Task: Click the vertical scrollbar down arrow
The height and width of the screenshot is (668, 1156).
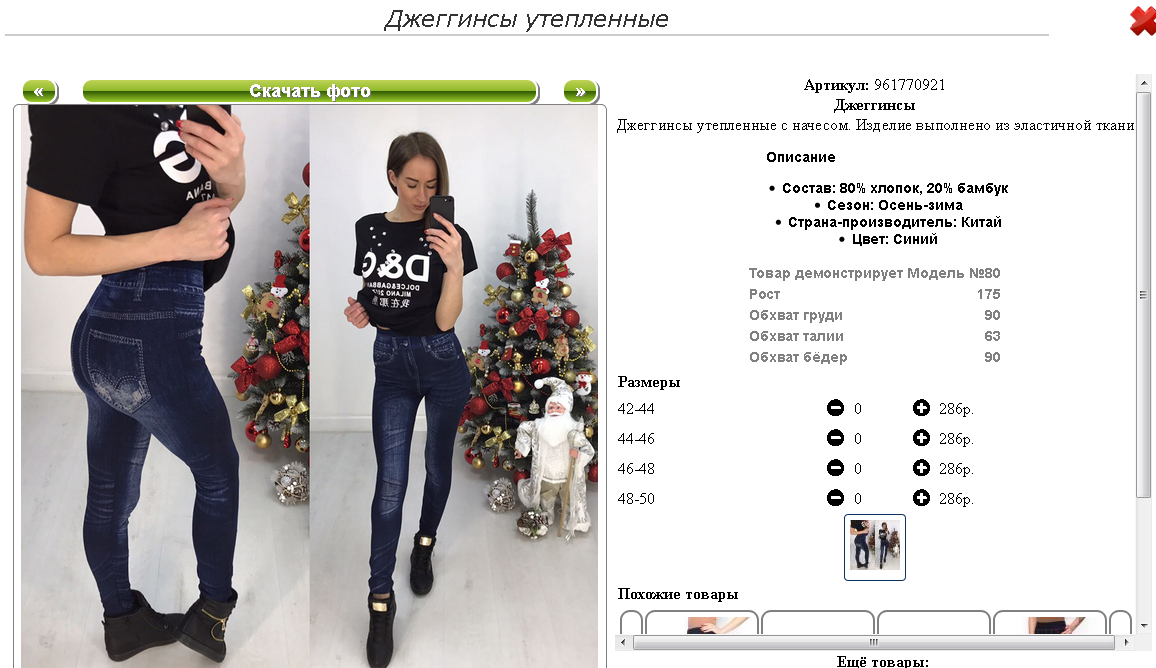Action: (1143, 626)
